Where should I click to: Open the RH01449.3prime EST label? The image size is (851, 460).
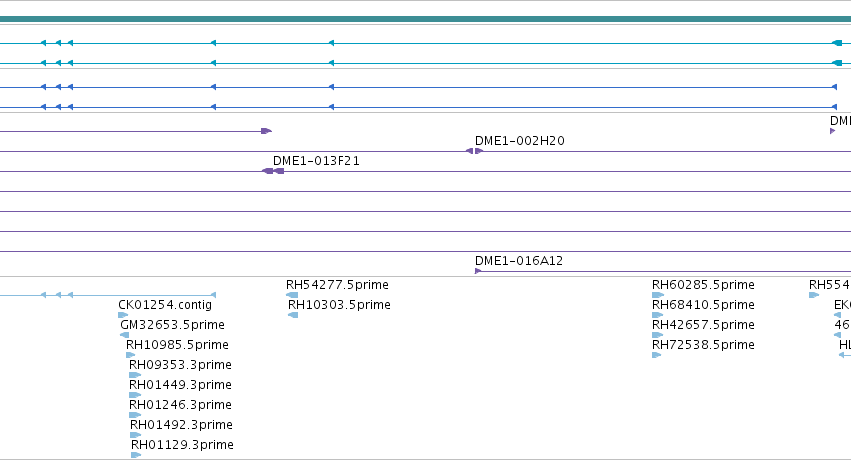point(180,385)
